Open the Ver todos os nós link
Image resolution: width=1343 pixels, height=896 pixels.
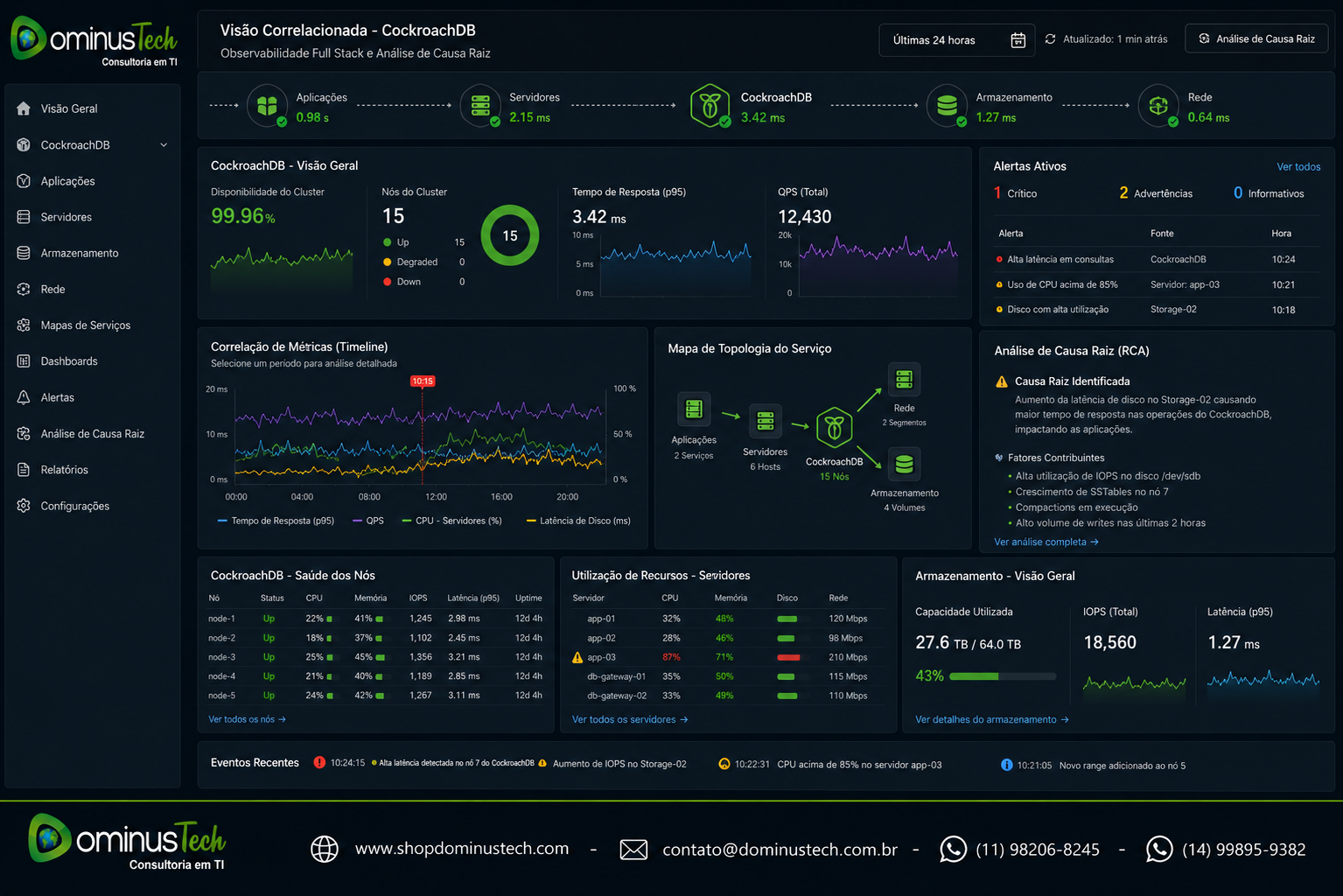pos(247,719)
